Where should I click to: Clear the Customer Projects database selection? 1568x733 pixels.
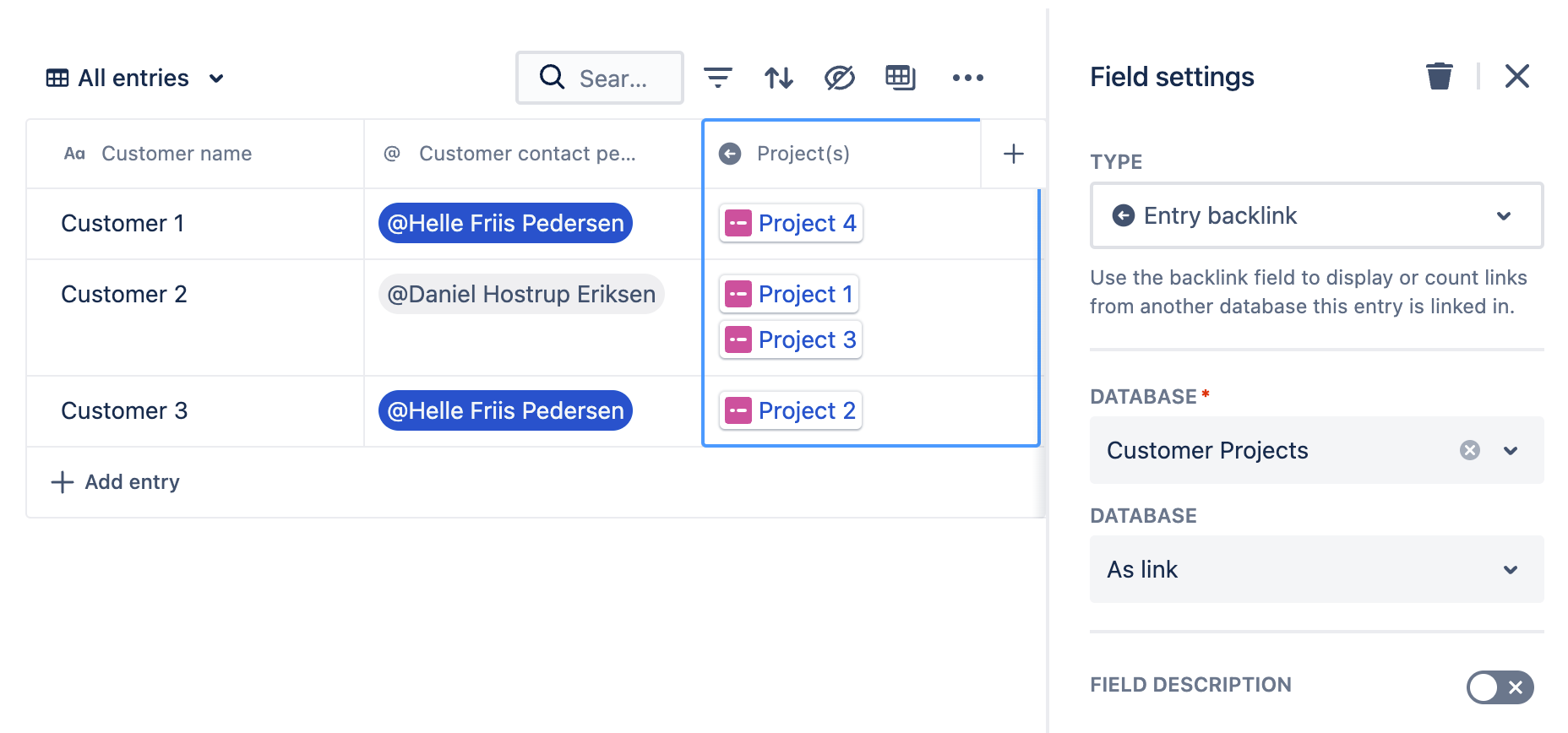[1470, 450]
